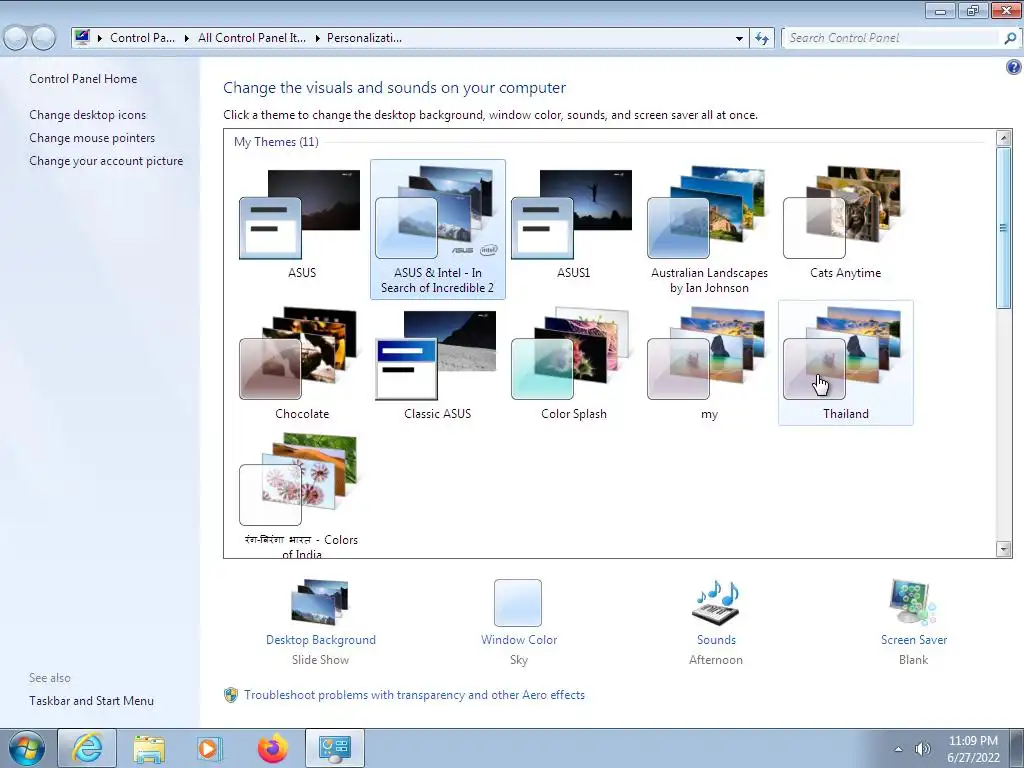This screenshot has width=1024, height=768.
Task: Open the Windows Start menu
Action: tap(26, 748)
